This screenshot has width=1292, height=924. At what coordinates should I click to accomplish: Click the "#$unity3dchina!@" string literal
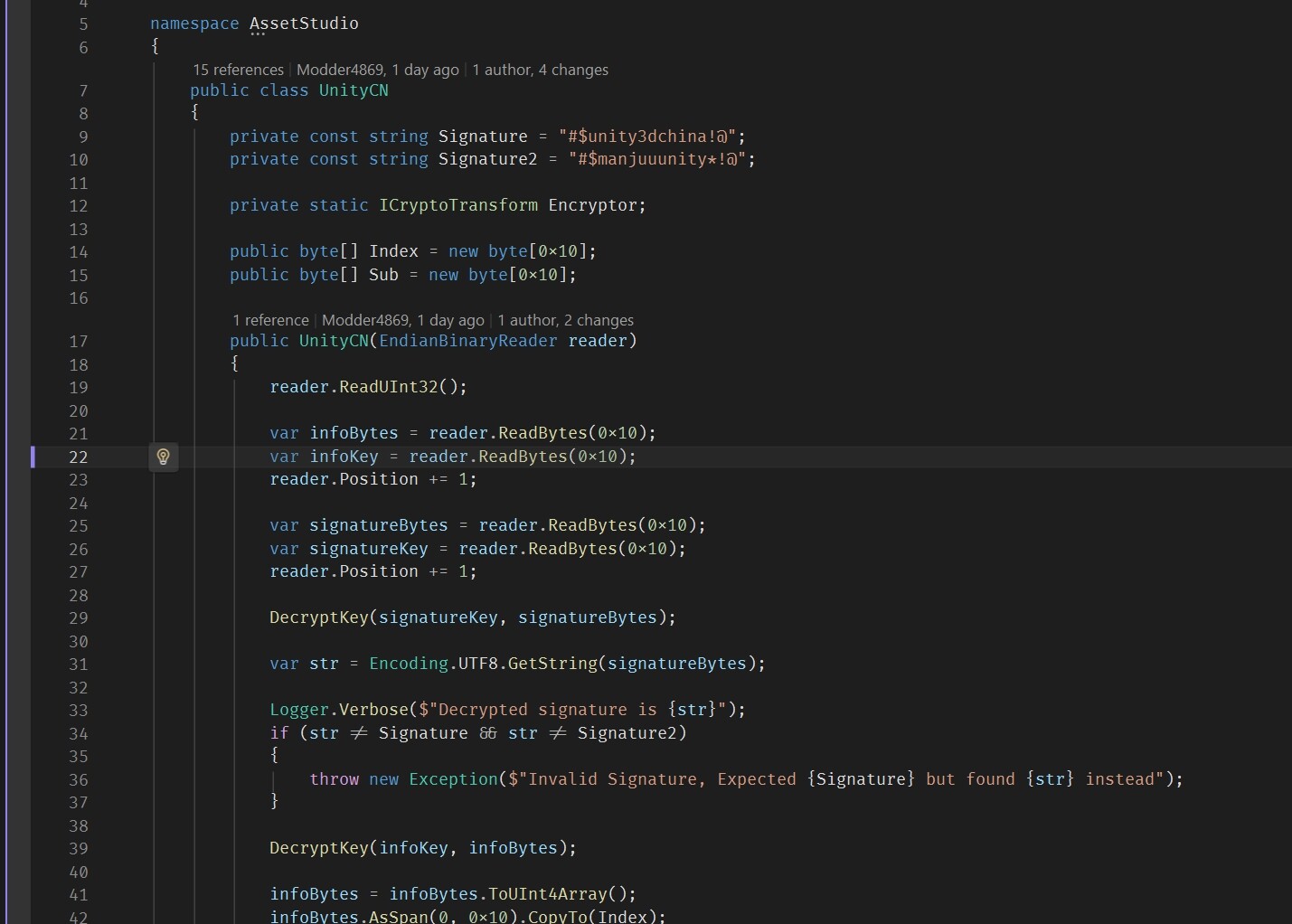click(x=646, y=137)
